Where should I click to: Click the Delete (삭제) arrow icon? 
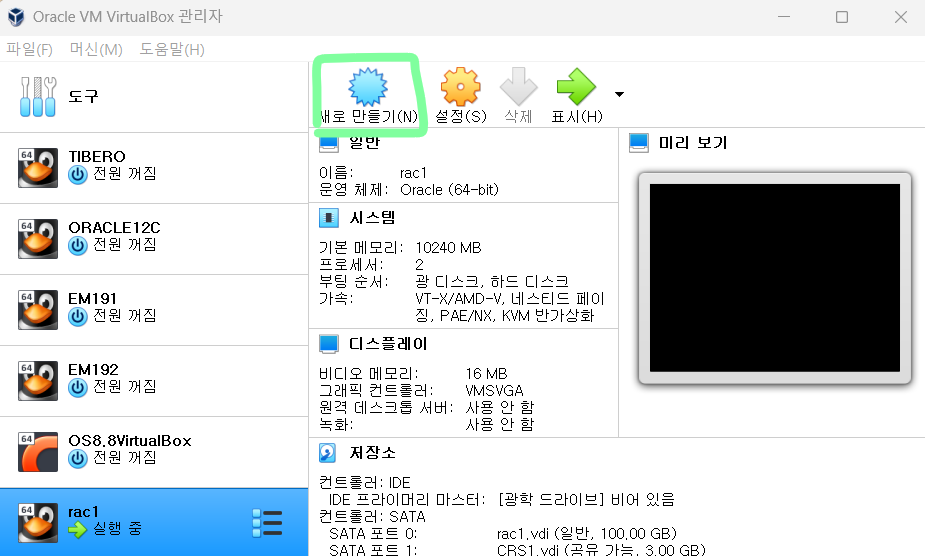[519, 86]
